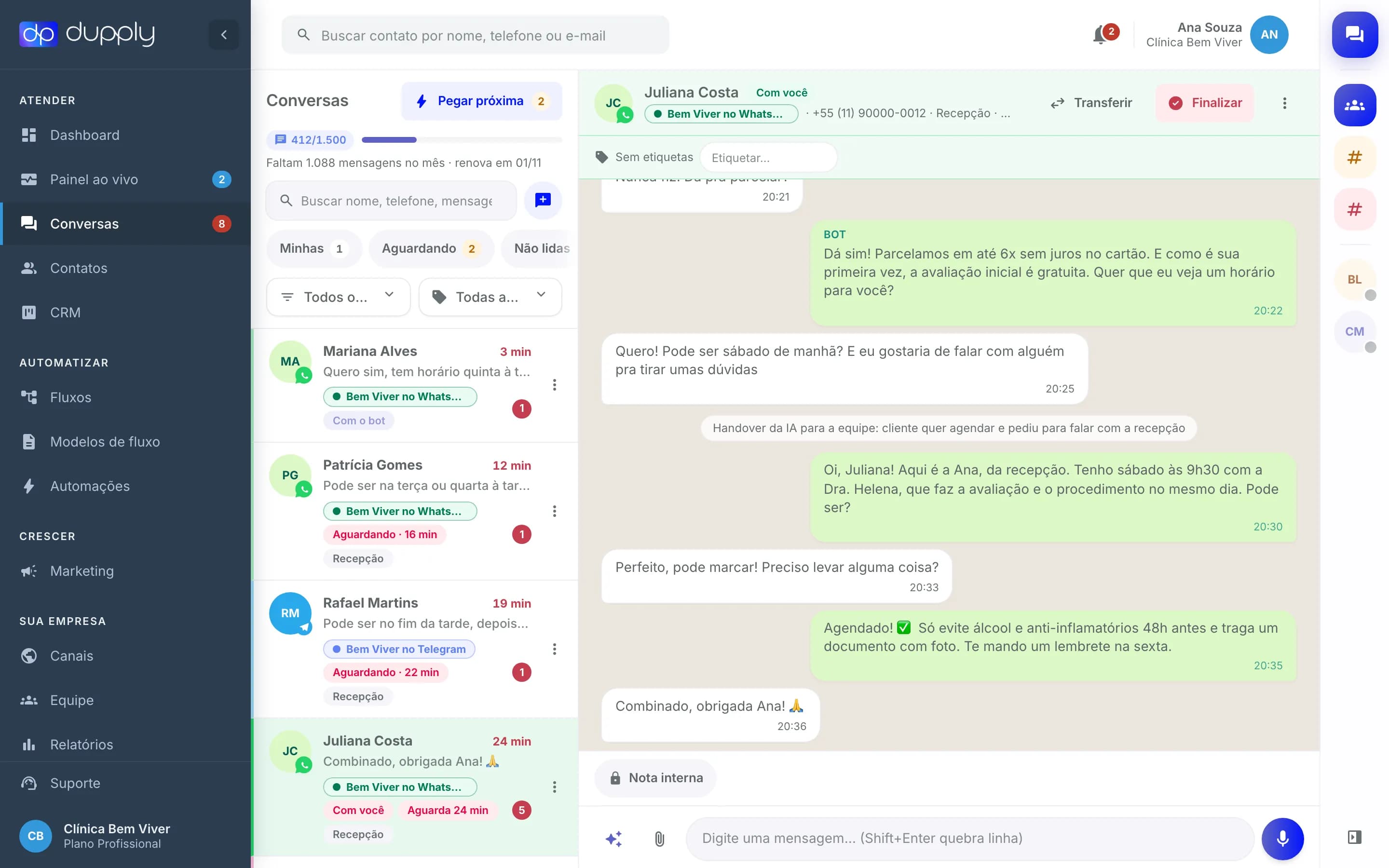Toggle the side panel icon at bottom right

coord(1355,837)
